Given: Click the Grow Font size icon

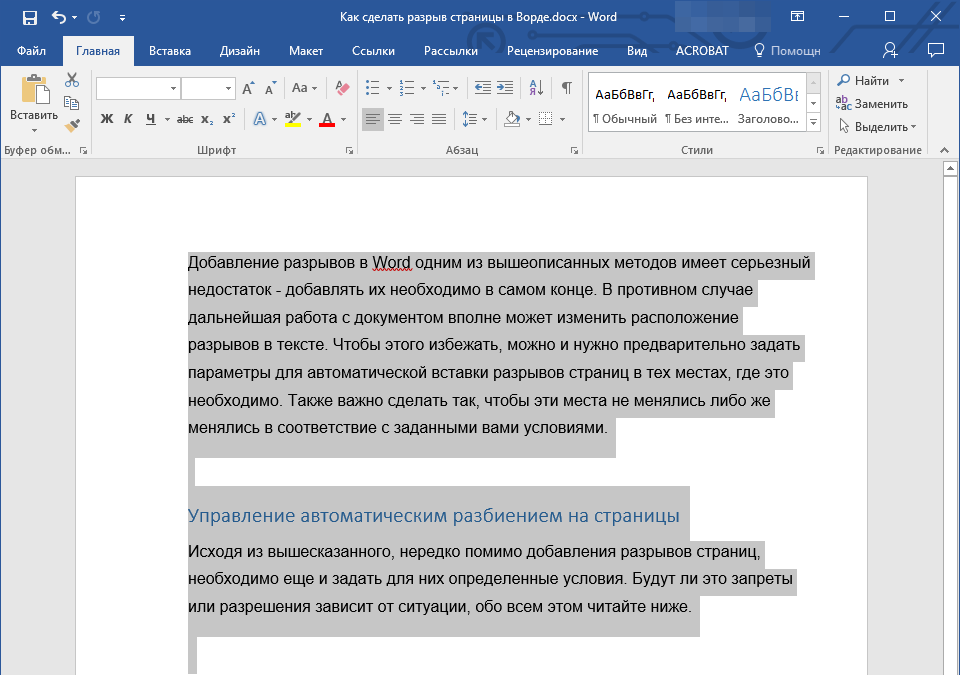Looking at the screenshot, I should point(248,88).
